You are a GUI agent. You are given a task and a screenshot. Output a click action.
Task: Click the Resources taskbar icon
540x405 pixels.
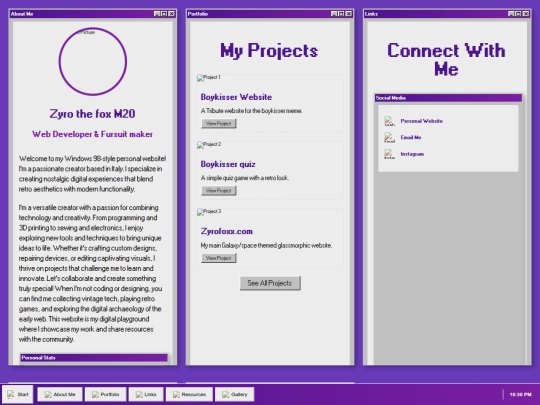[176, 395]
